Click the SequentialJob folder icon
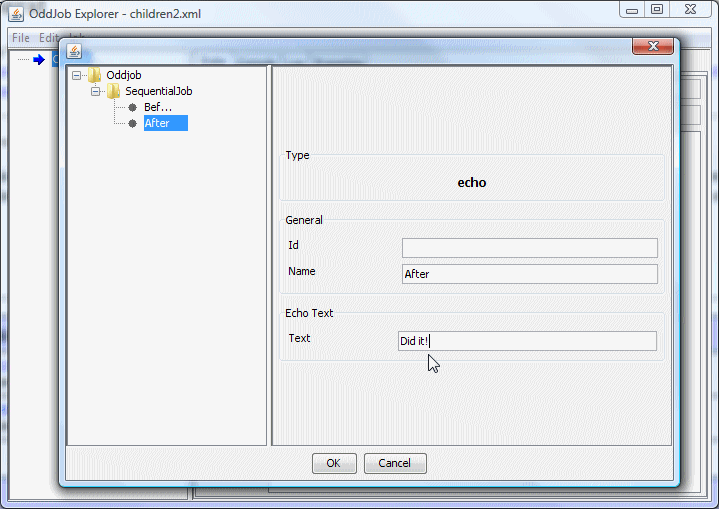The width and height of the screenshot is (719, 509). [x=113, y=91]
